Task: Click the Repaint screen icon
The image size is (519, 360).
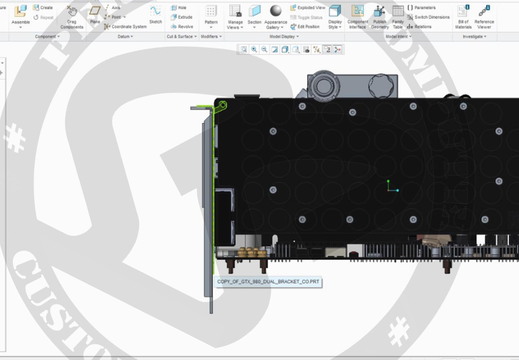Action: (x=275, y=50)
